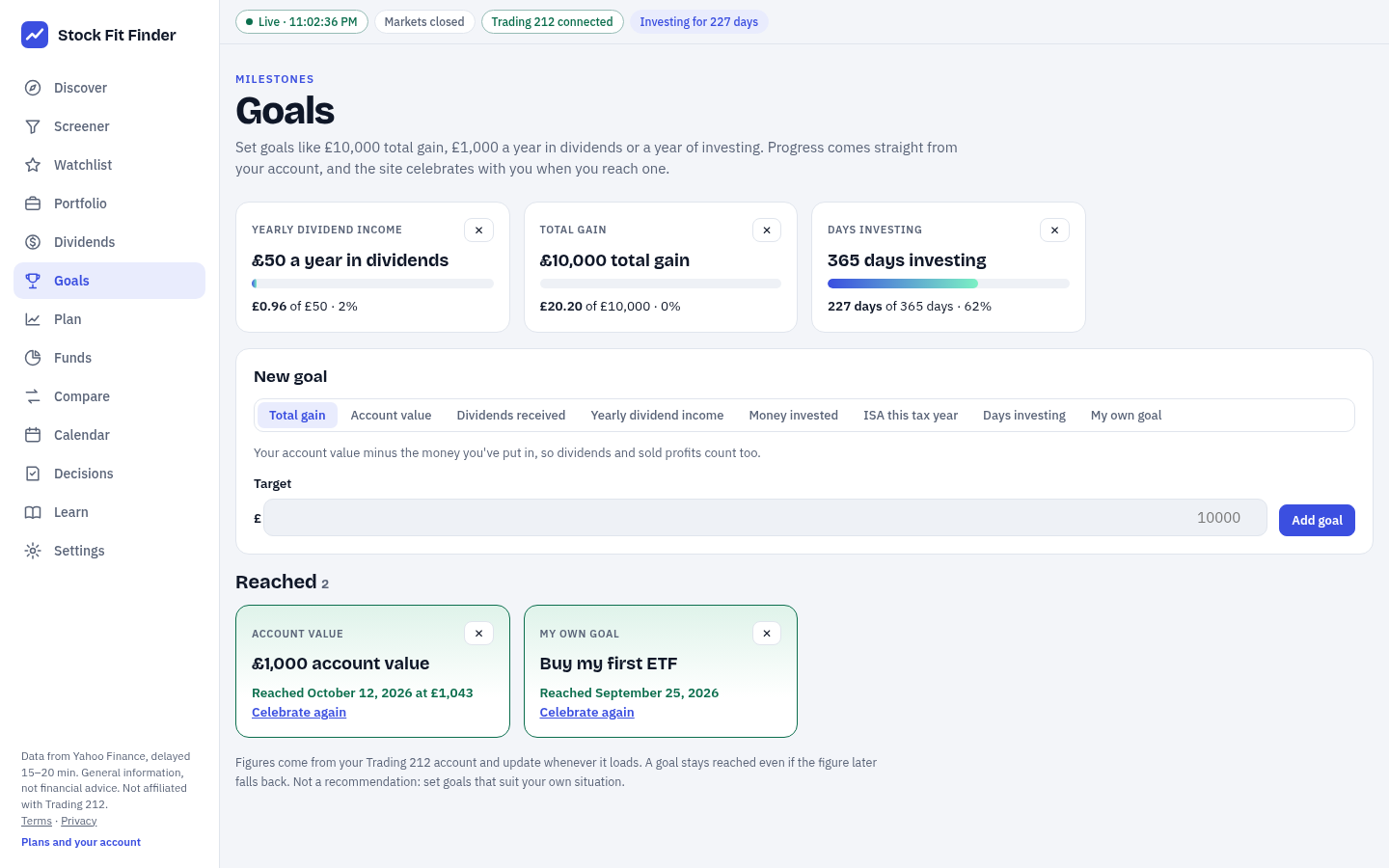Click the 365 days investing progress bar
The width and height of the screenshot is (1389, 868).
[x=948, y=284]
